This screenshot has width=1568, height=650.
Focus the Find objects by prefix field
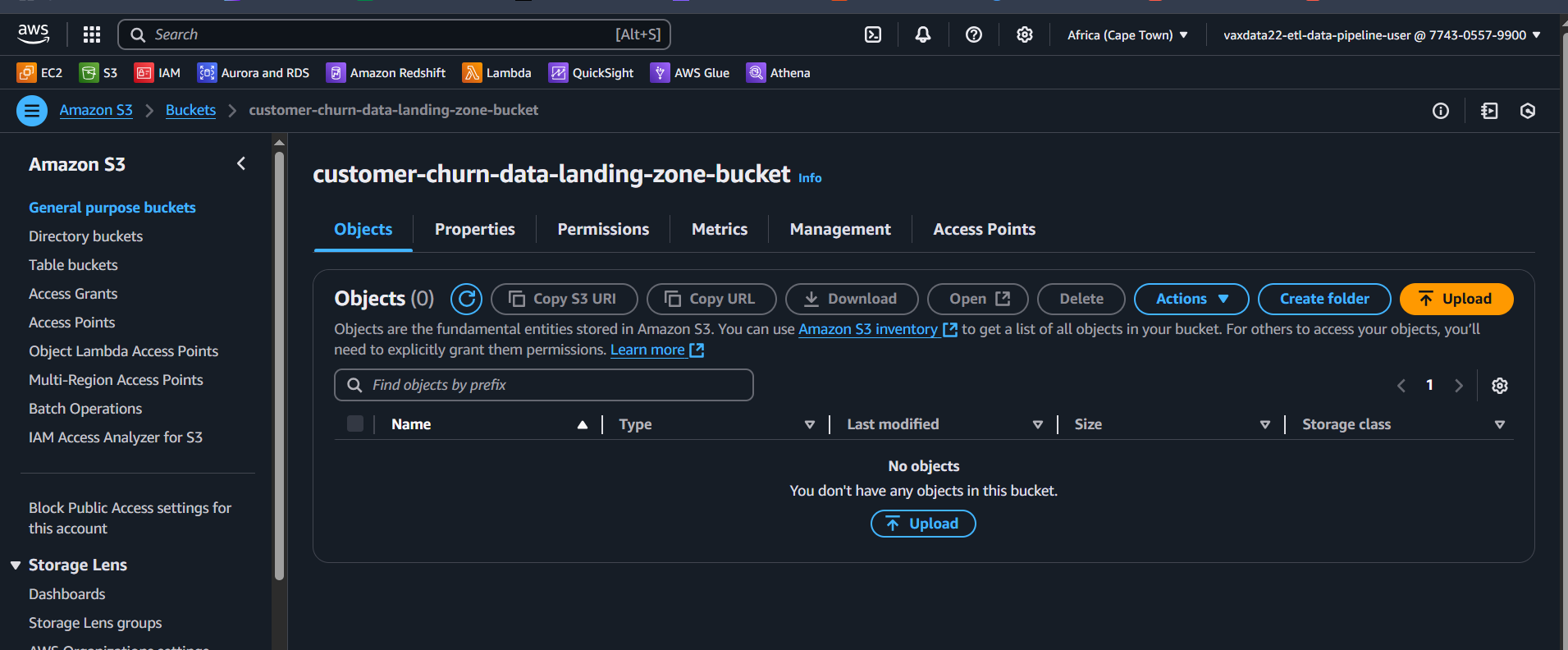(x=544, y=385)
